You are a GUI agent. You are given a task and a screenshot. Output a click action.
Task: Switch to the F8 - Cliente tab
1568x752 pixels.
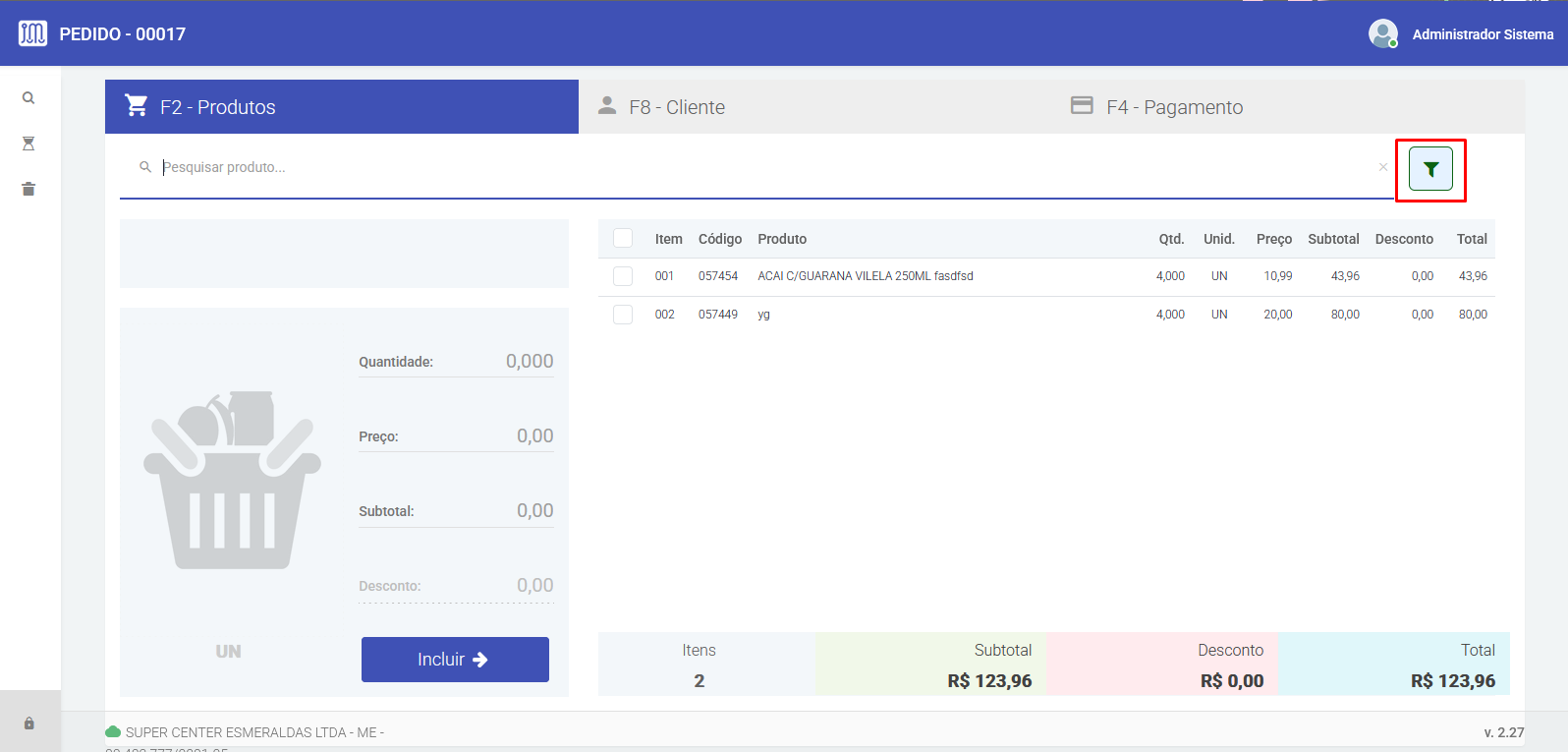676,107
